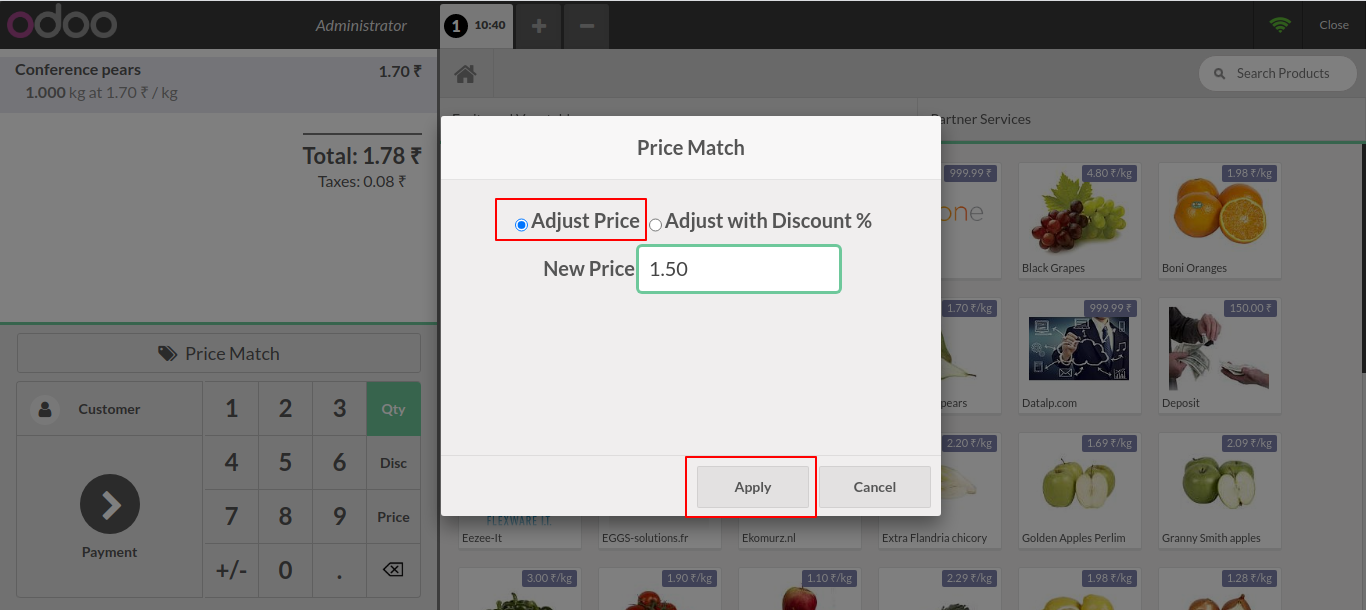Click the plus icon to add order
Screen dimensions: 1366x610
pyautogui.click(x=538, y=26)
